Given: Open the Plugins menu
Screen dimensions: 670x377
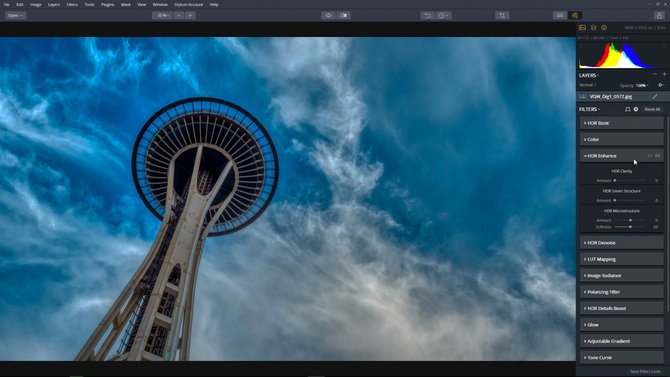Looking at the screenshot, I should coord(107,4).
